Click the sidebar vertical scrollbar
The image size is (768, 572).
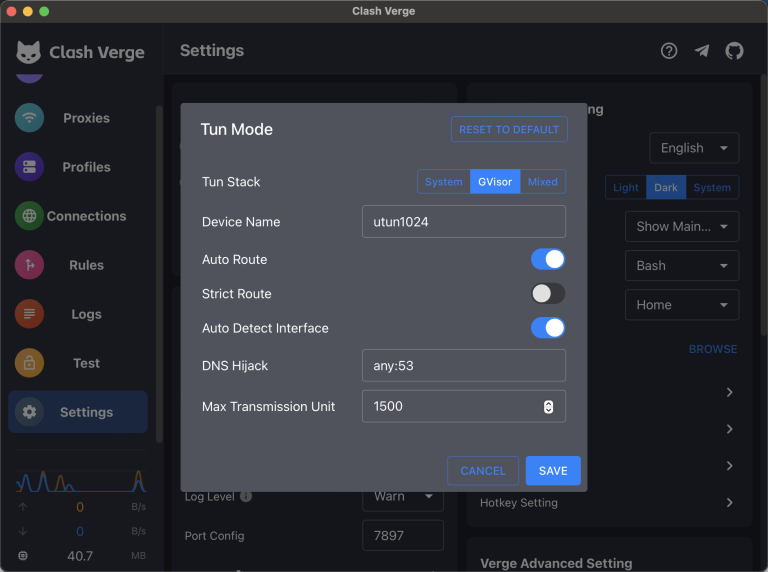159,274
